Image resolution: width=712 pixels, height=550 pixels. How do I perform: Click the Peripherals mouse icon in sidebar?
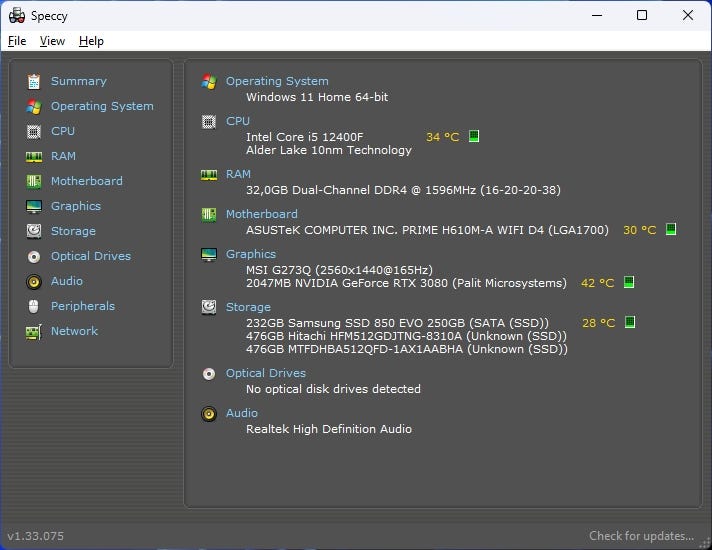point(34,307)
